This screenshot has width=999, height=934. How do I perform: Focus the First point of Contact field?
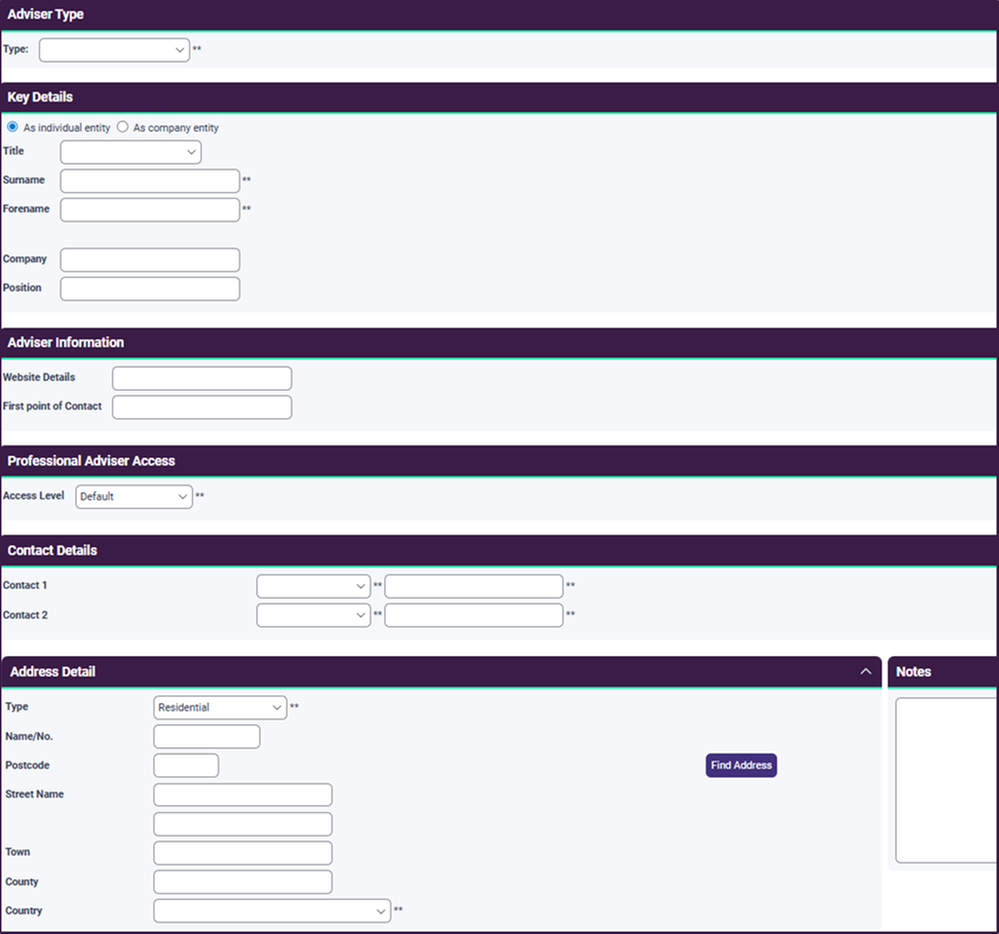pos(202,407)
